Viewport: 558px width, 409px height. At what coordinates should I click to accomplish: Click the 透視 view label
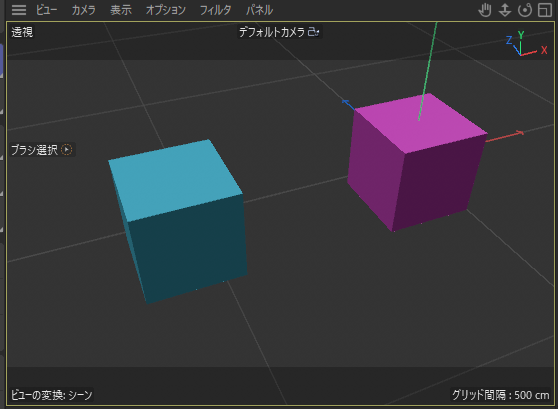click(x=22, y=32)
